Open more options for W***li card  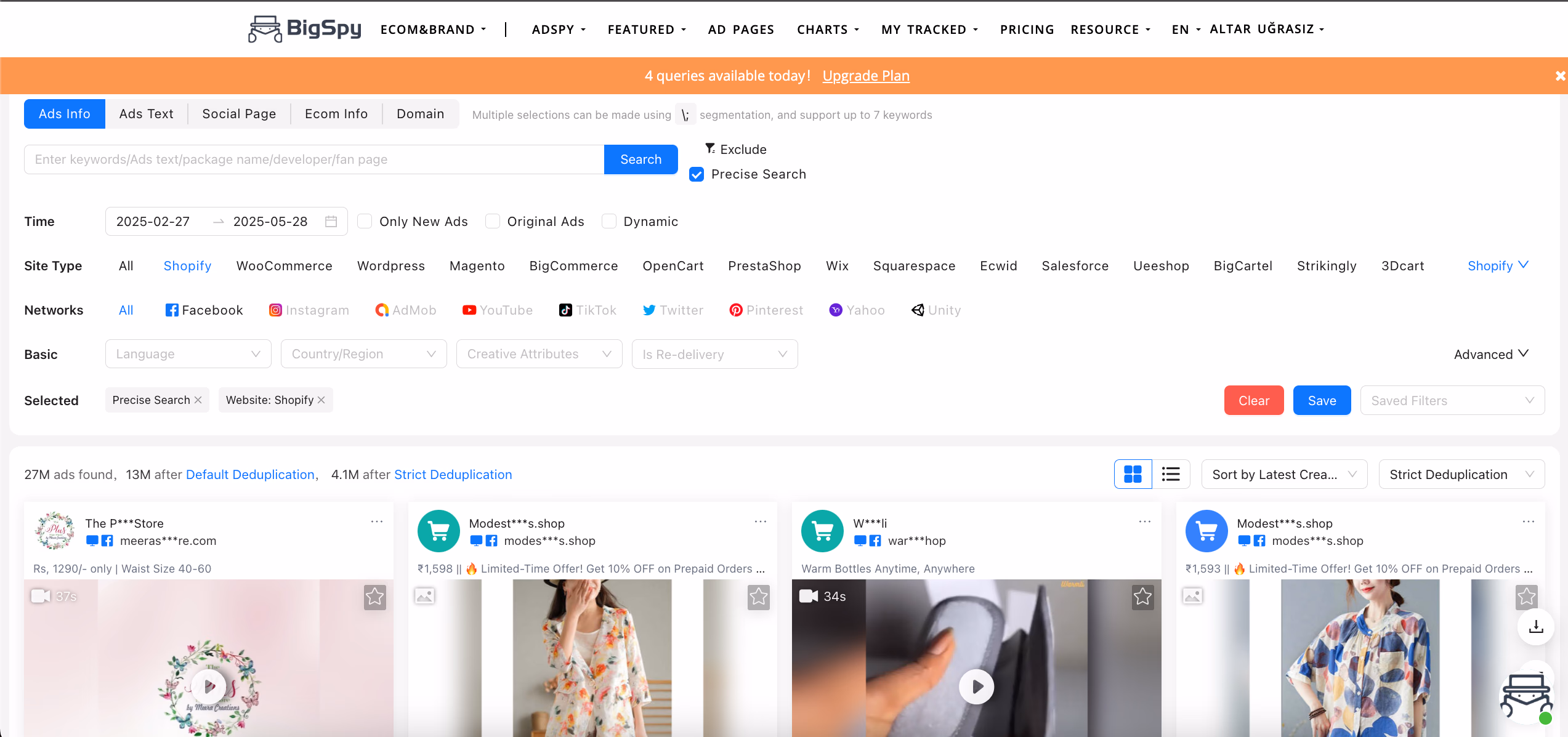pos(1145,522)
